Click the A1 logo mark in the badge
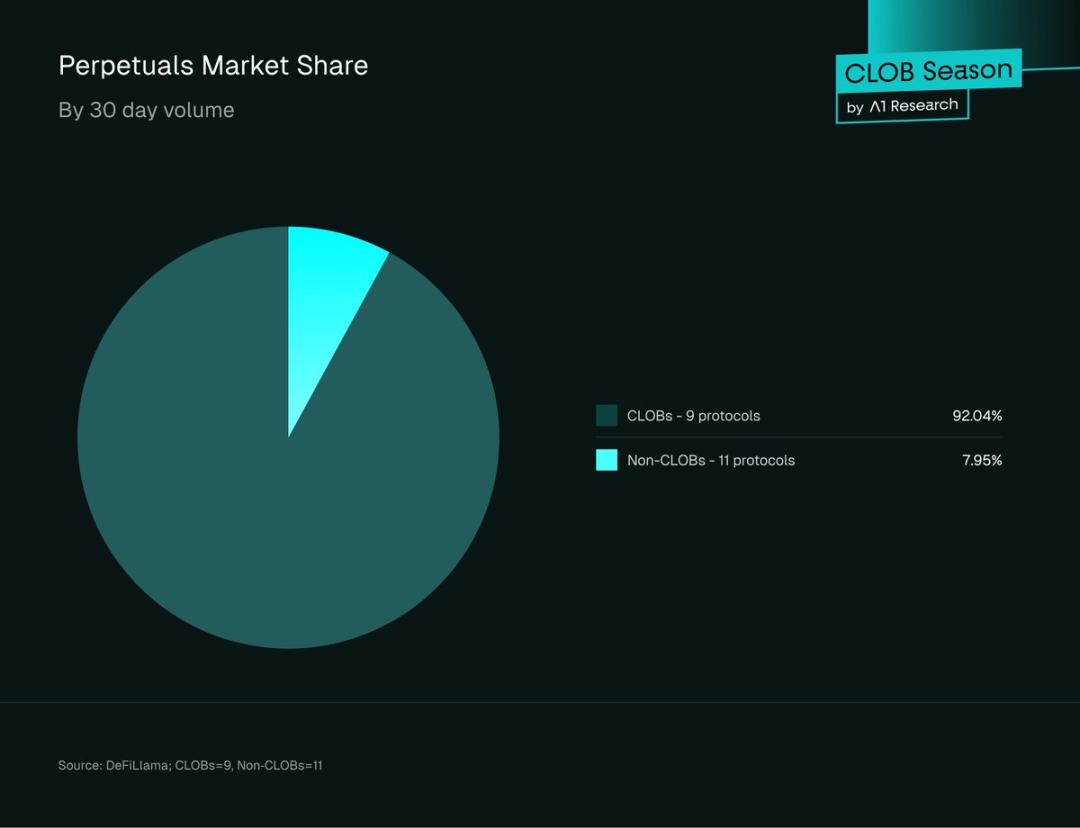This screenshot has width=1080, height=828. [877, 106]
